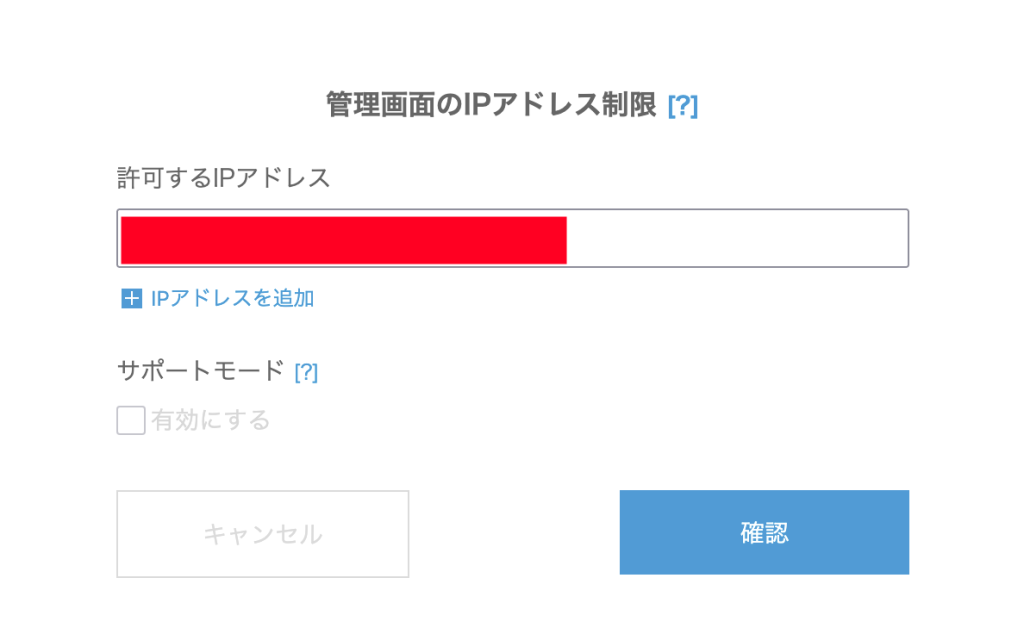Screen dimensions: 1024x634
Task: Click the red masked IP value
Action: [x=343, y=240]
